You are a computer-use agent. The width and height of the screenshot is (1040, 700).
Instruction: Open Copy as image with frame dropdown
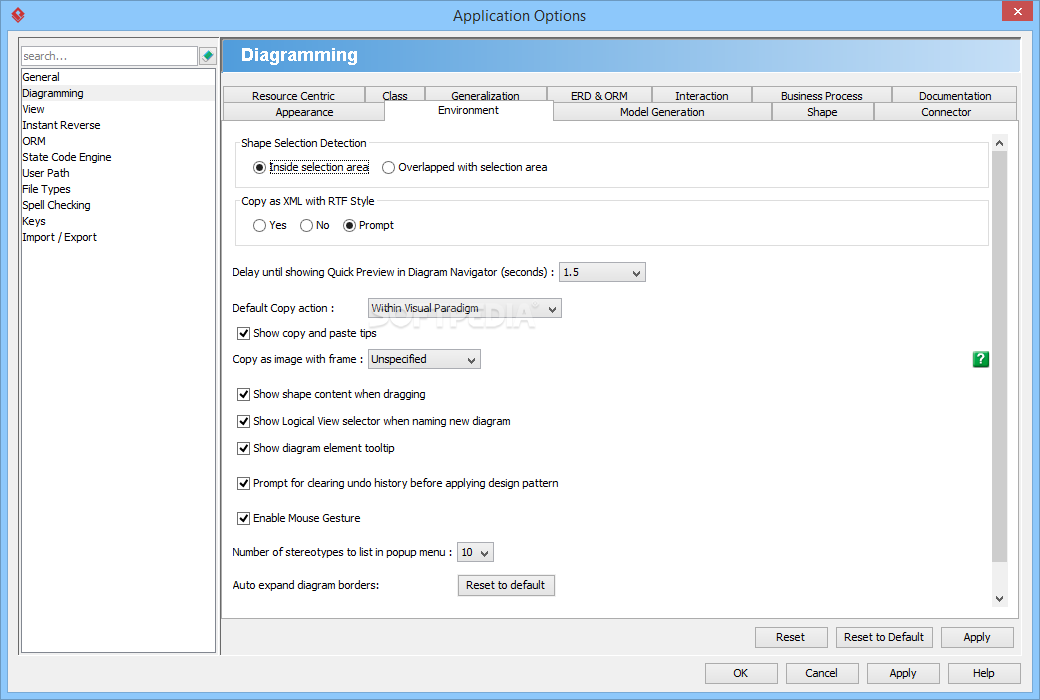tap(424, 359)
